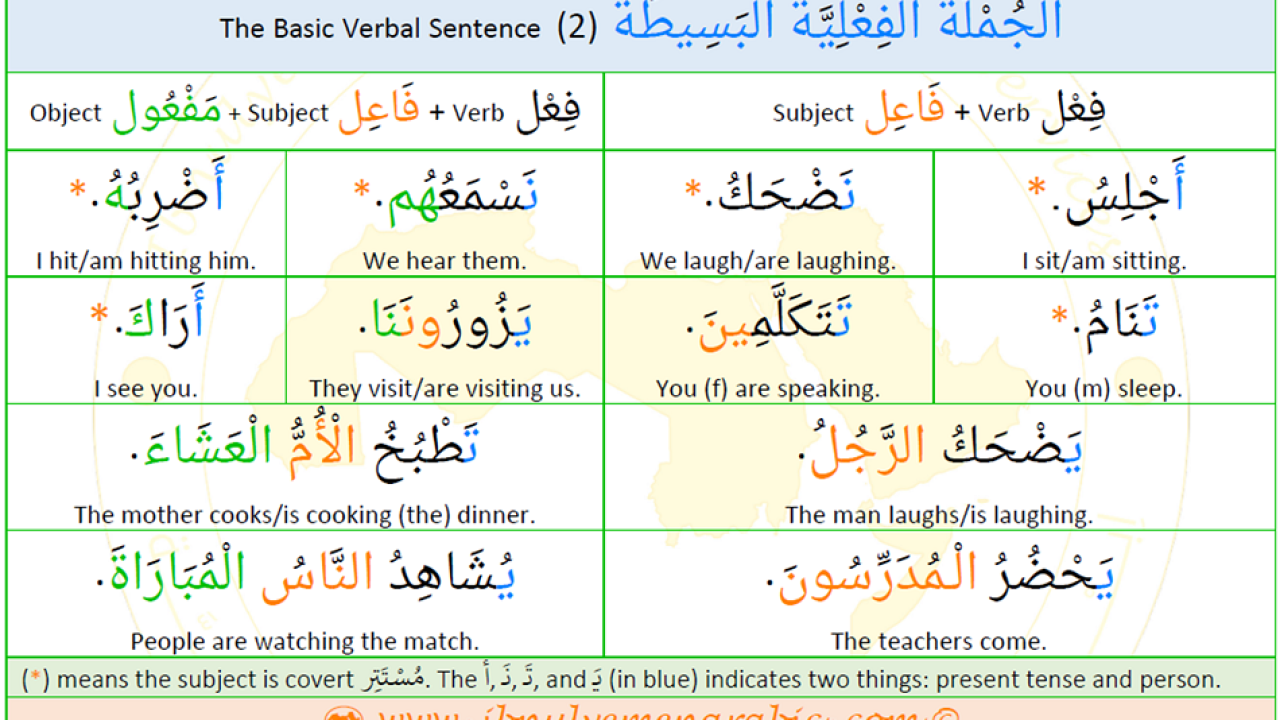
Task: Select the 'Subject + Verb' column header
Action: point(939,111)
